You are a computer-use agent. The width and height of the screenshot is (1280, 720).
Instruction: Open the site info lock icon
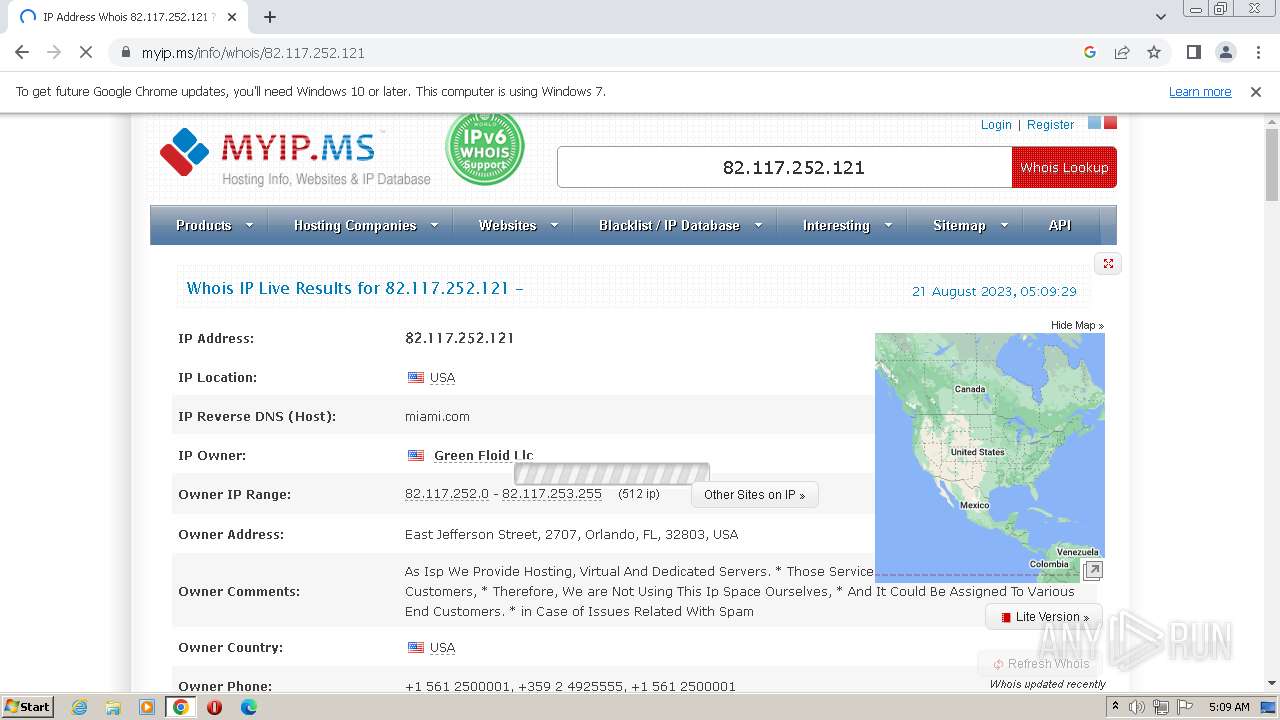point(125,53)
